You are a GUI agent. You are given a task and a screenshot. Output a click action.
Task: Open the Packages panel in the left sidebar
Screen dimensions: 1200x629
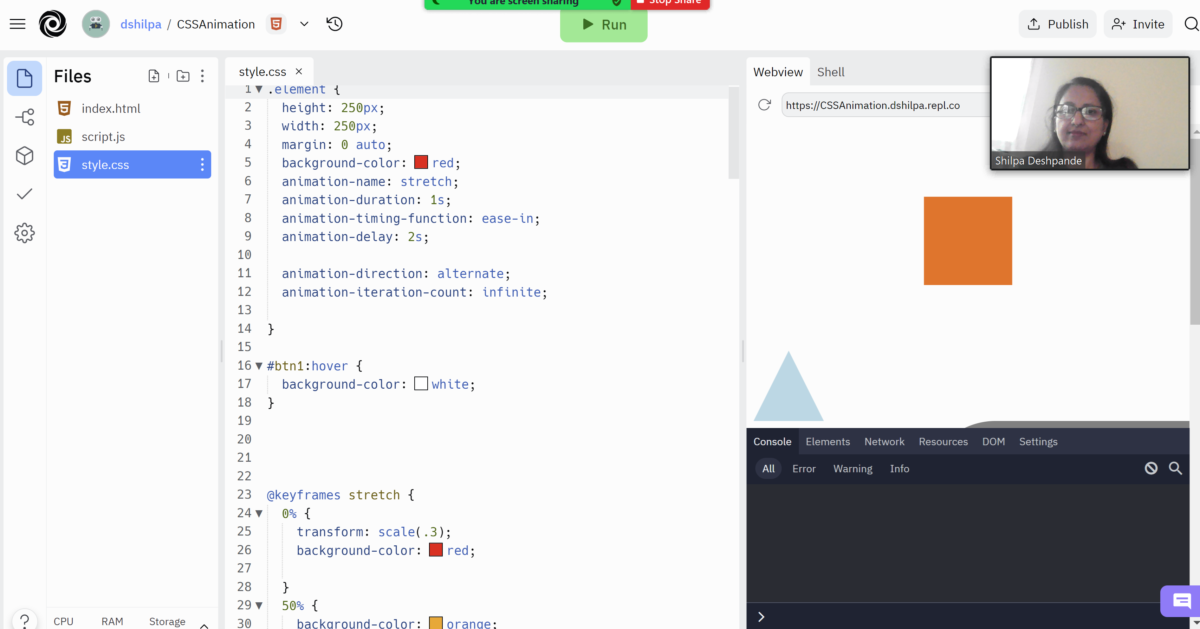coord(24,156)
